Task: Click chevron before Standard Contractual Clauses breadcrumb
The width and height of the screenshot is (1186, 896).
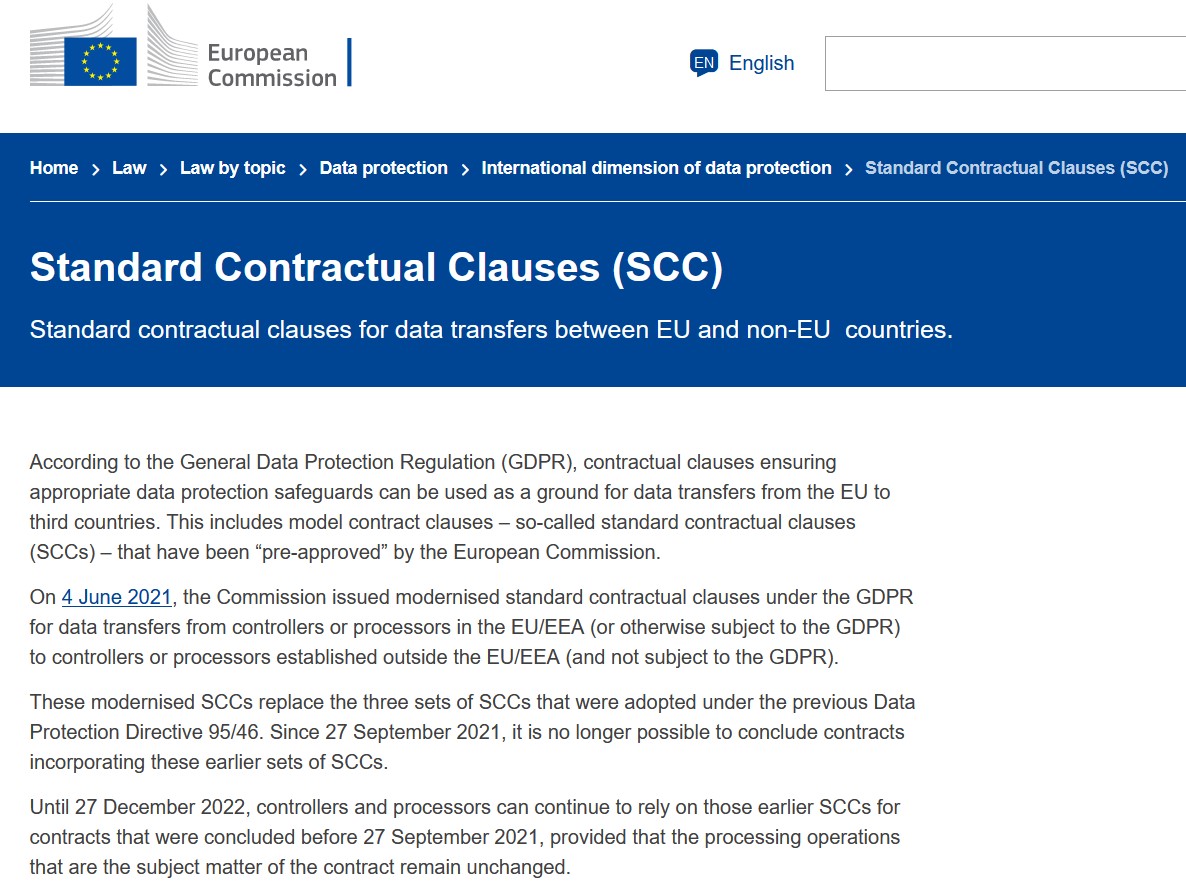Action: 849,169
